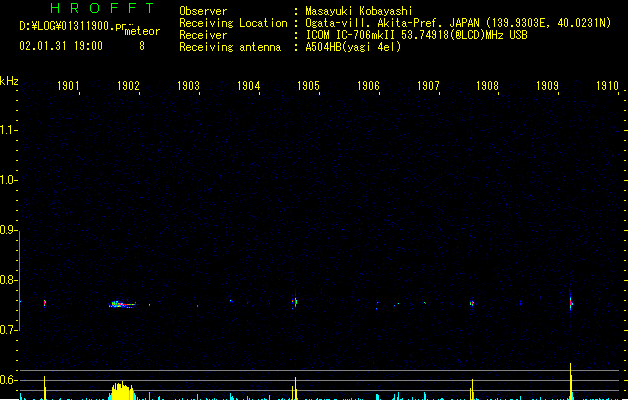Click the yellow intensity spike near 1905

(x=295, y=388)
